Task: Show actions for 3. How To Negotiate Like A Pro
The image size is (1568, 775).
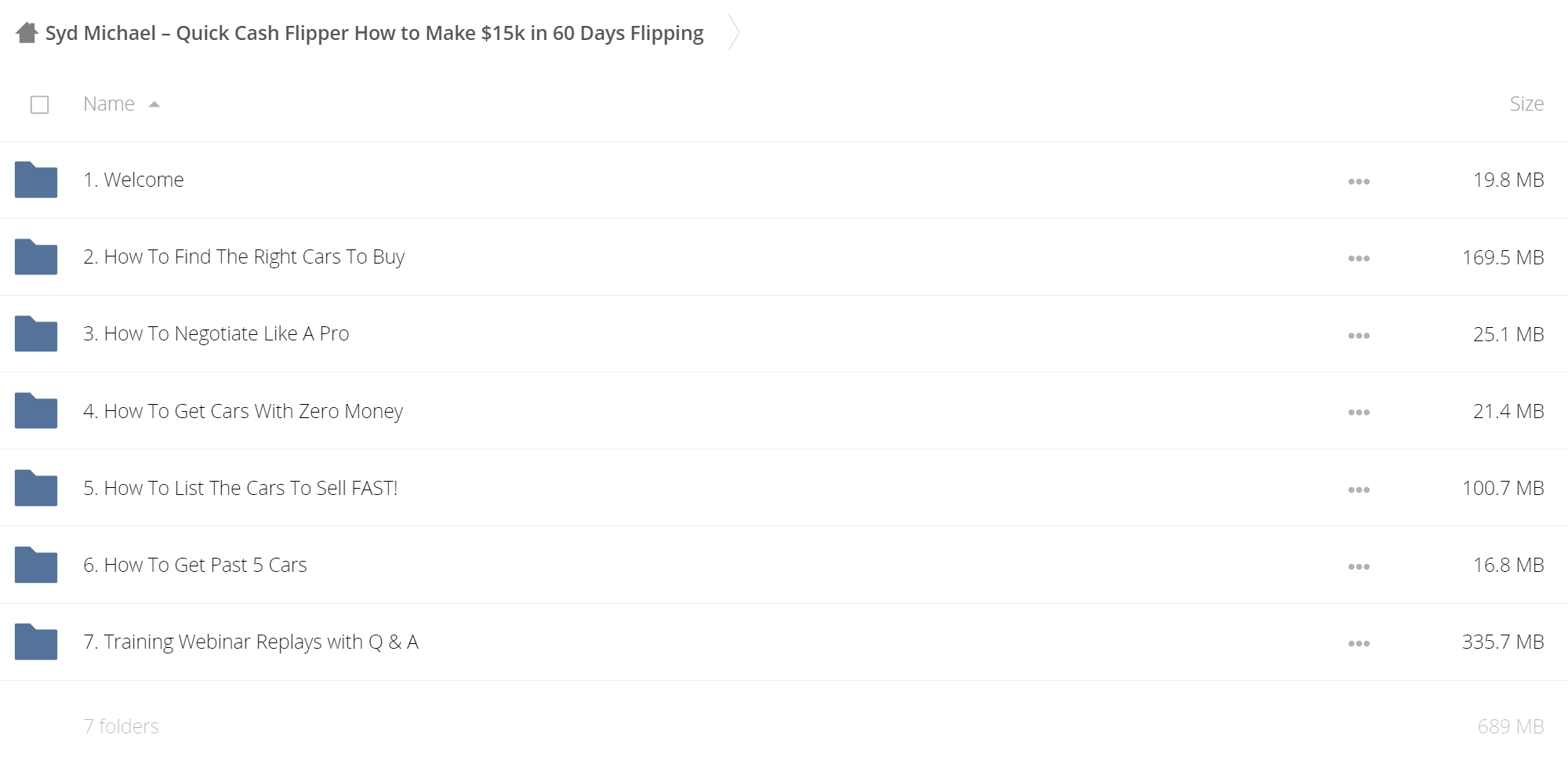Action: click(x=1359, y=335)
